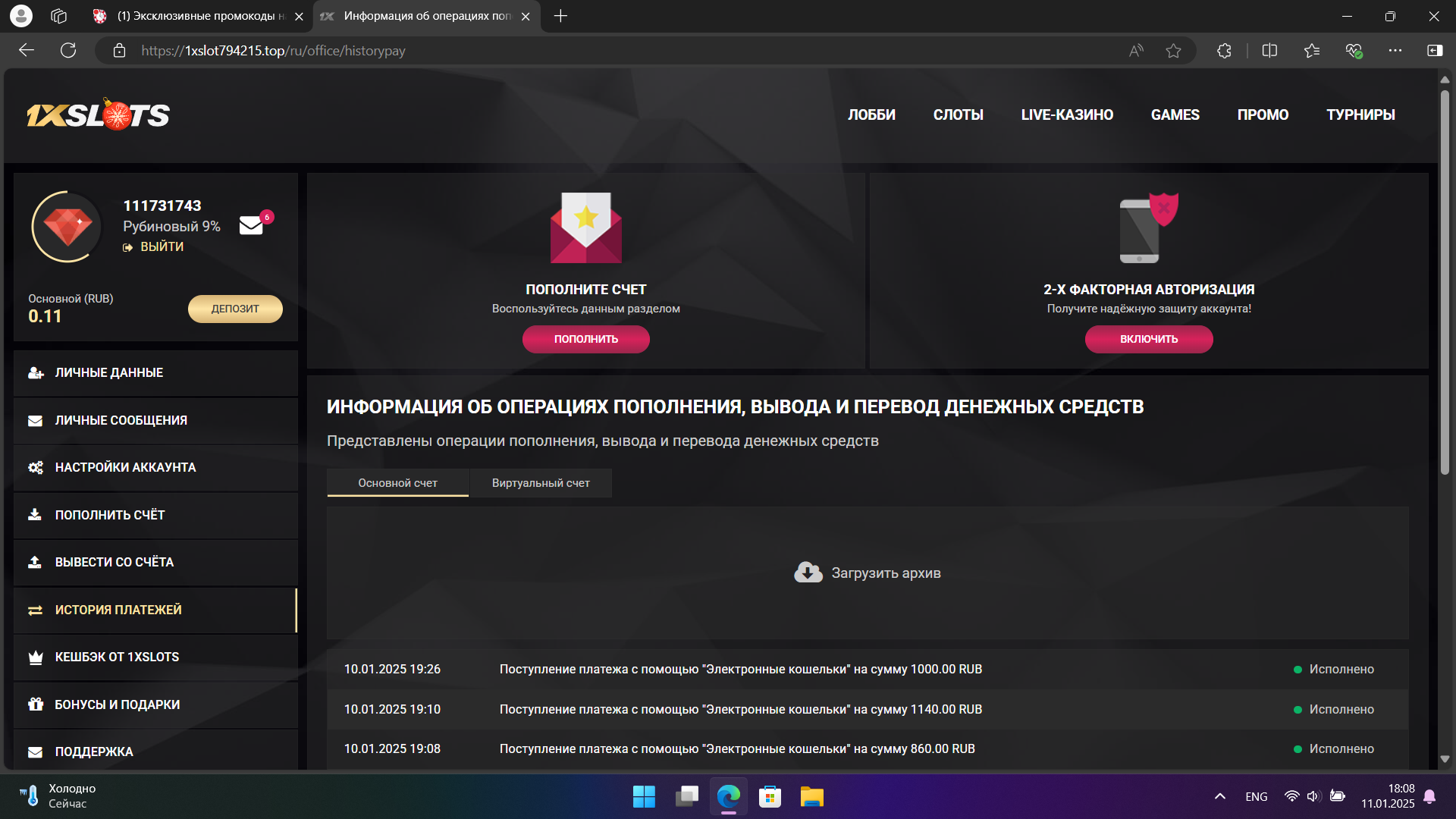Click the ДЕПОЗИТ button

click(x=235, y=309)
